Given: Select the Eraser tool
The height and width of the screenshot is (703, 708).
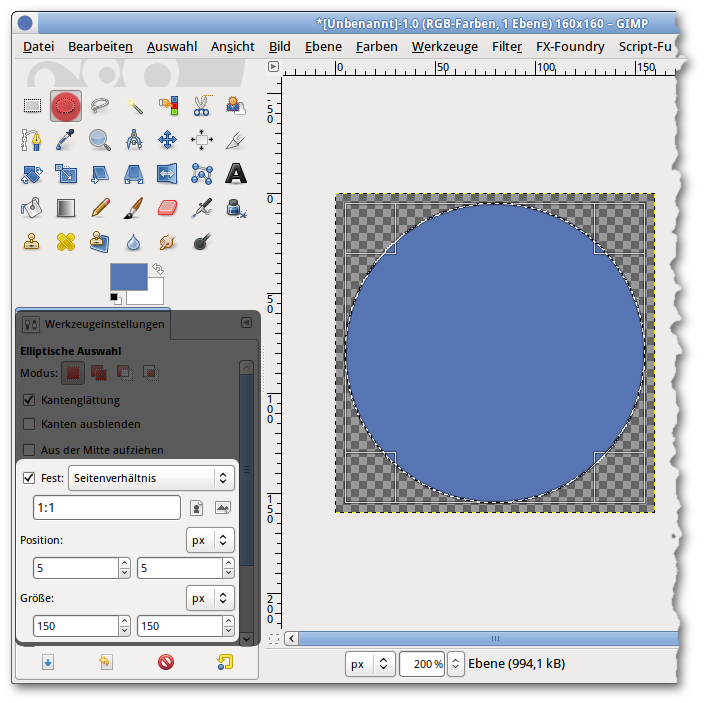Looking at the screenshot, I should [x=168, y=208].
